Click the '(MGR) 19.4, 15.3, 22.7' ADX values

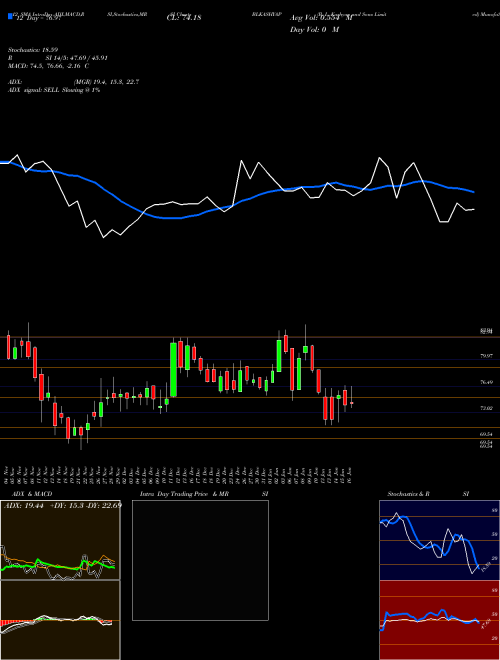click(x=106, y=82)
